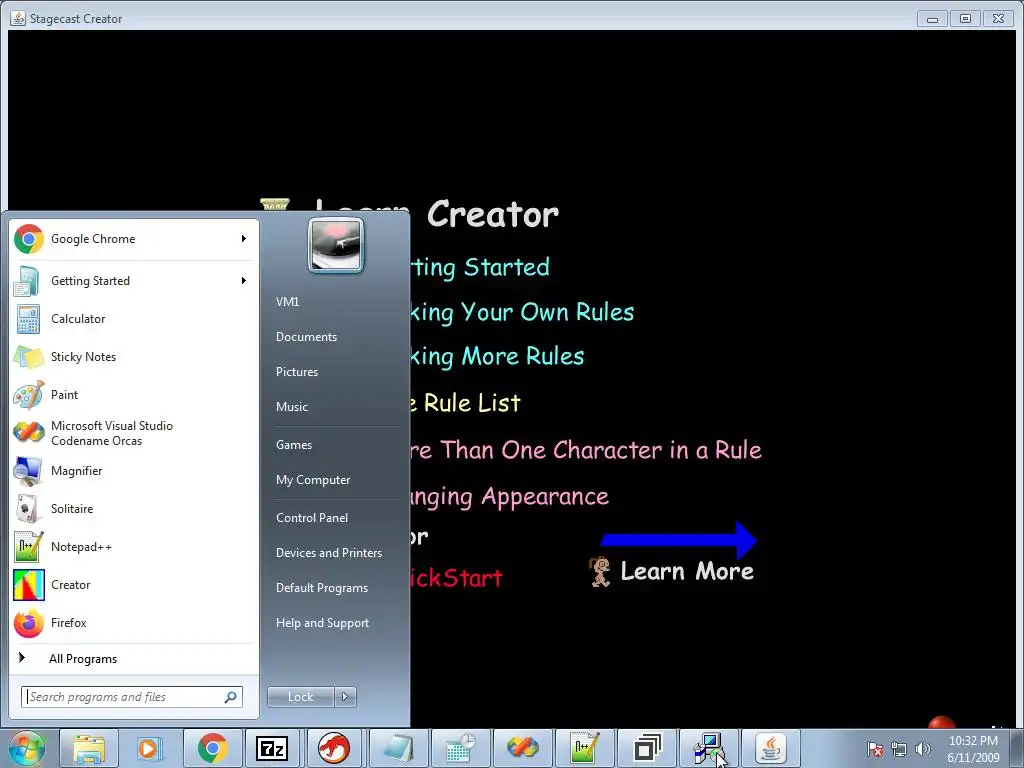
Task: Open Chrome from the taskbar
Action: pyautogui.click(x=212, y=748)
